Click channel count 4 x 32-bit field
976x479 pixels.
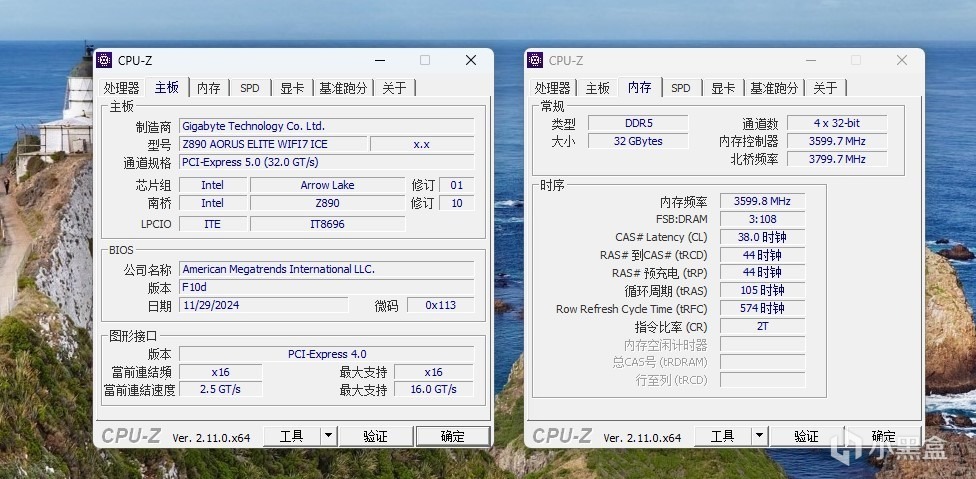[837, 123]
